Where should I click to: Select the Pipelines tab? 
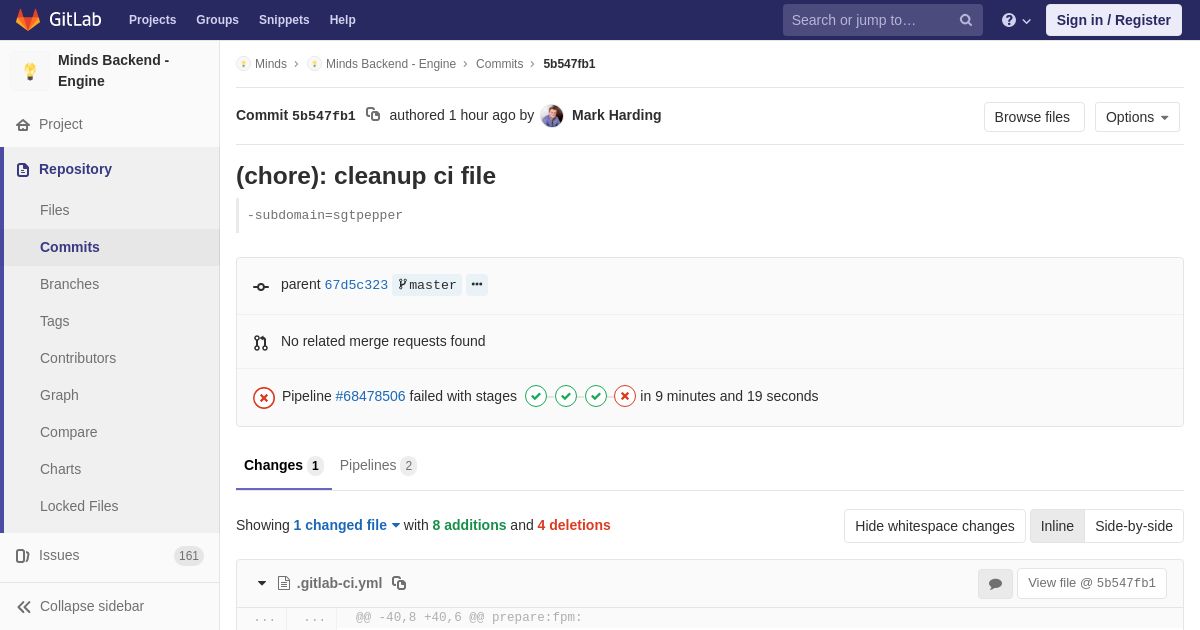(378, 466)
